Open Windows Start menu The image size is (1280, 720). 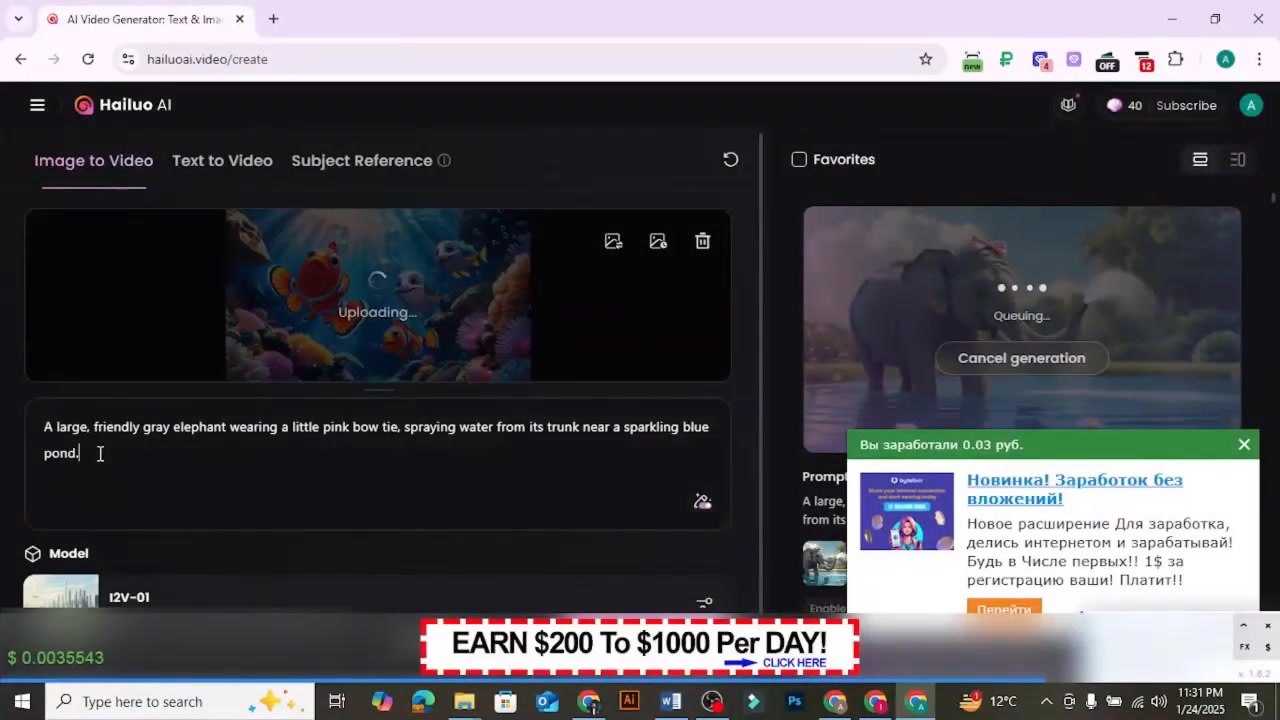coord(22,701)
